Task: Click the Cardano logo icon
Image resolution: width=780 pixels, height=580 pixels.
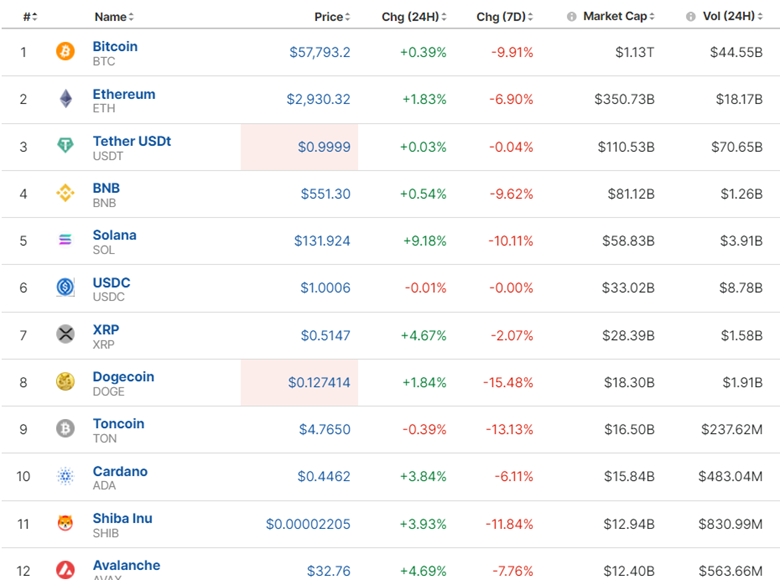Action: pyautogui.click(x=65, y=476)
